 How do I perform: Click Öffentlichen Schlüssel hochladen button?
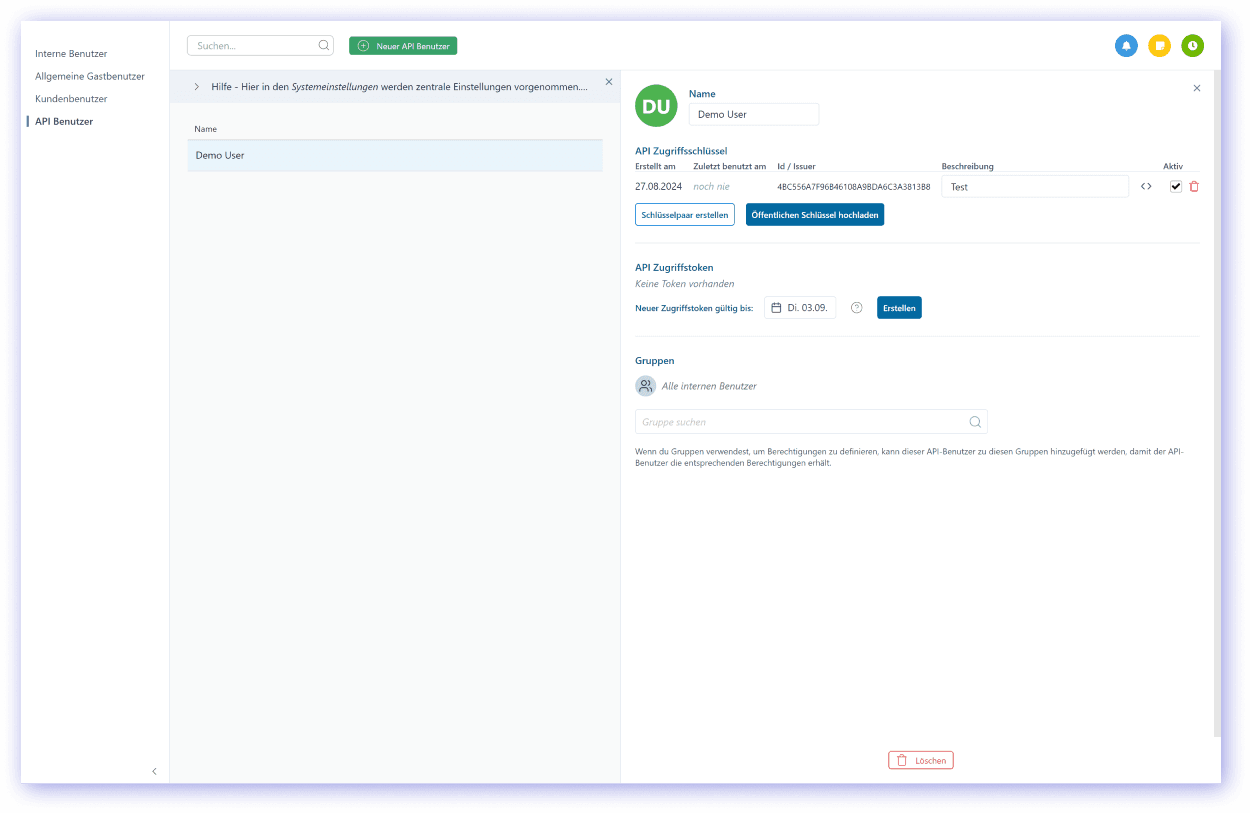pos(814,215)
